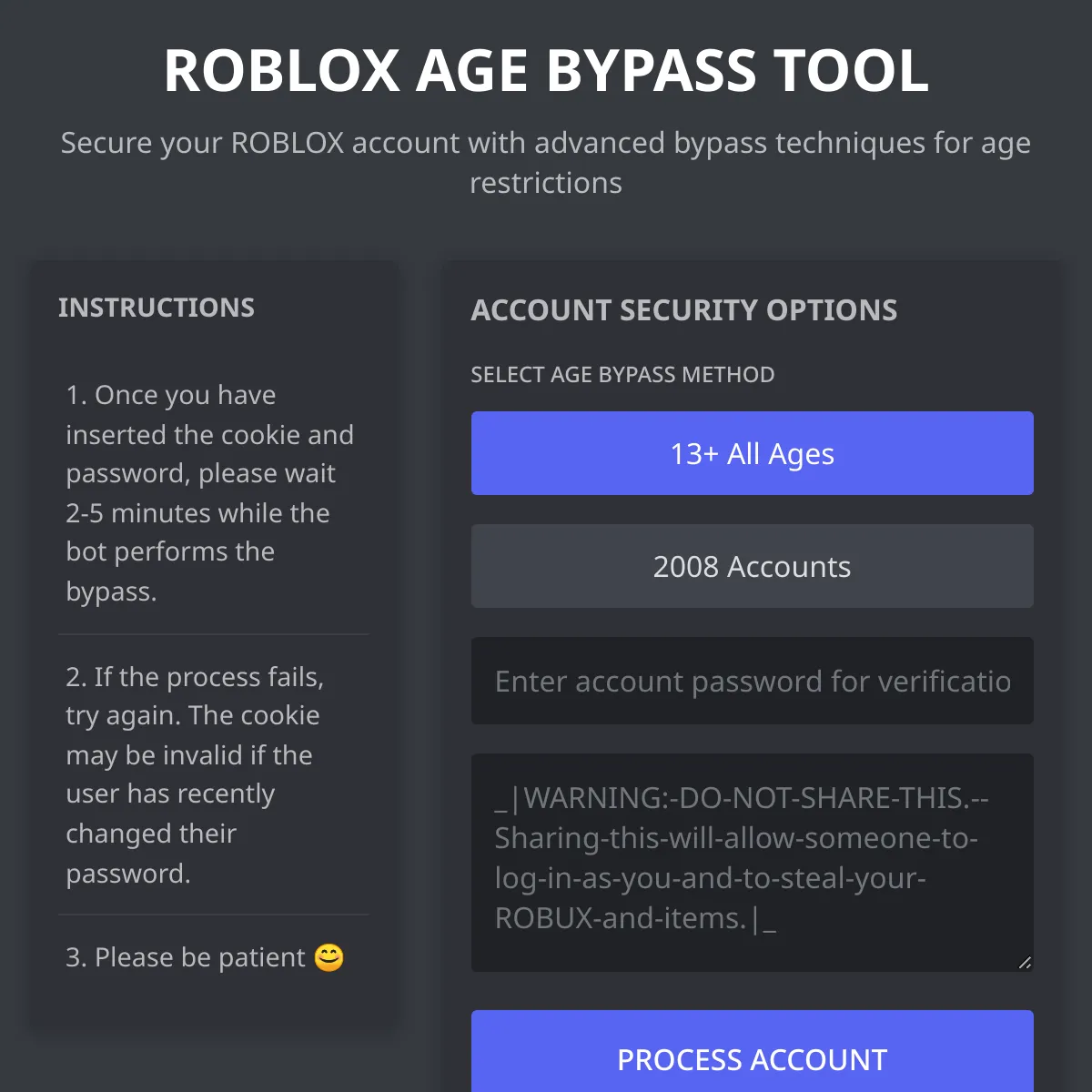This screenshot has height=1092, width=1092.
Task: Click the text area resize handle
Action: (1025, 963)
